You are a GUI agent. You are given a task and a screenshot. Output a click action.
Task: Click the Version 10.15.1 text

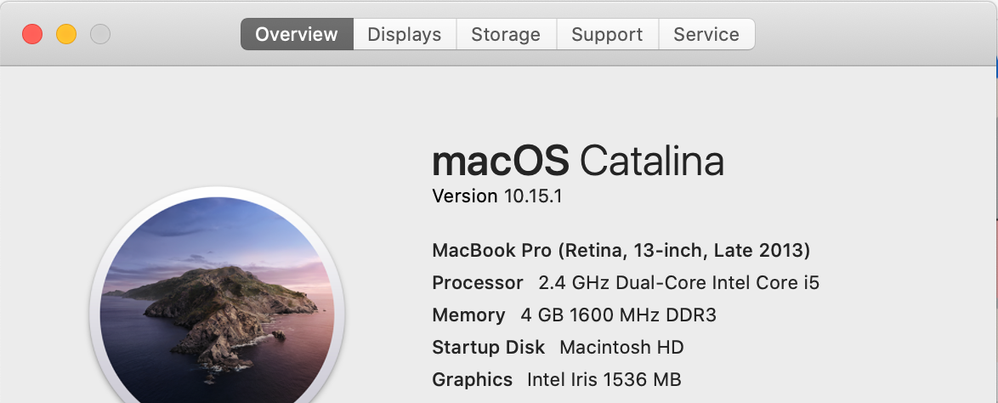click(497, 196)
